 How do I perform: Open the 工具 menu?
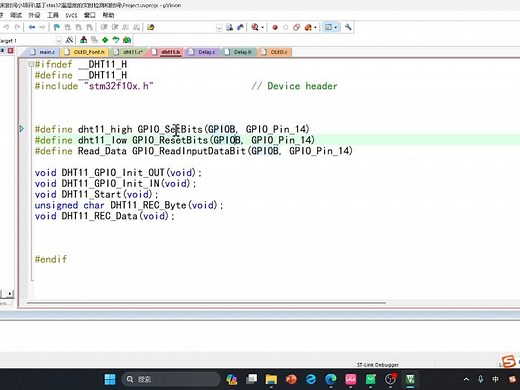point(53,15)
